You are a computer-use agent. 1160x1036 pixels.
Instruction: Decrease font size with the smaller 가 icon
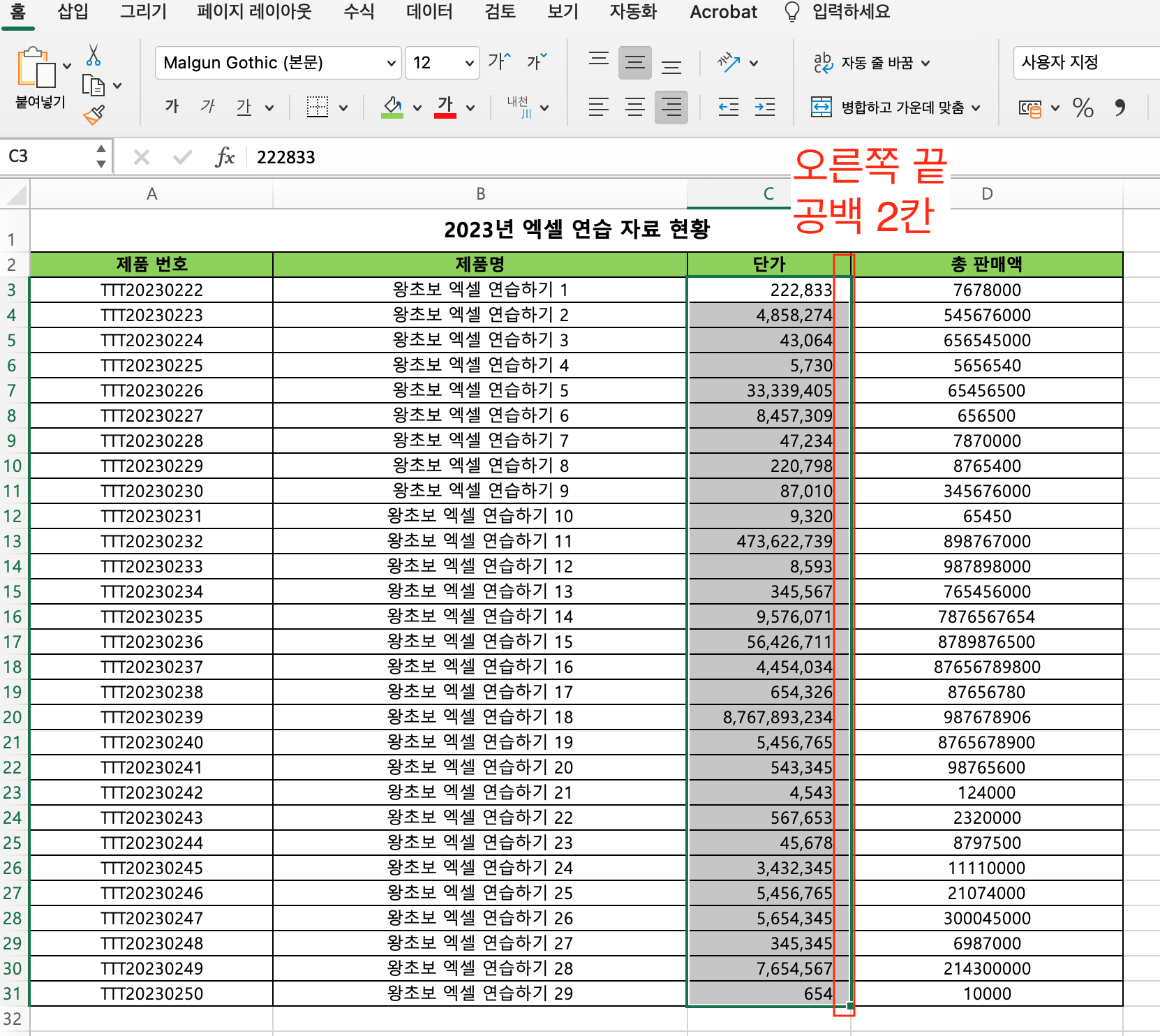click(x=537, y=61)
